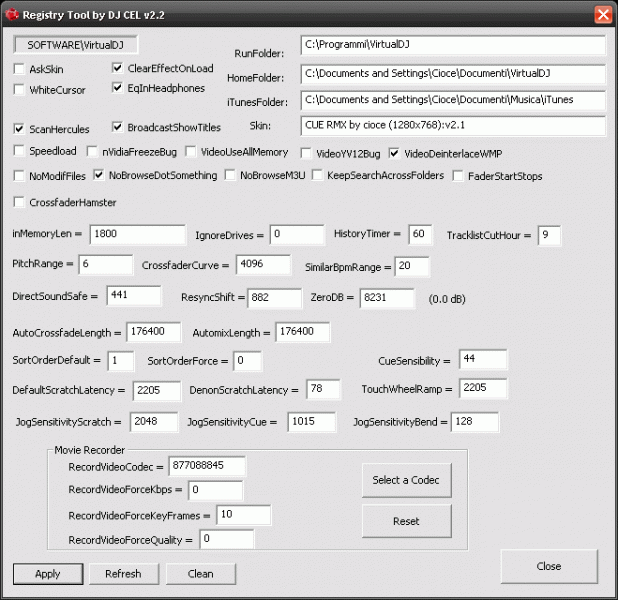This screenshot has width=618, height=600.
Task: Disable the ScanHercules checkbox
Action: [19, 129]
